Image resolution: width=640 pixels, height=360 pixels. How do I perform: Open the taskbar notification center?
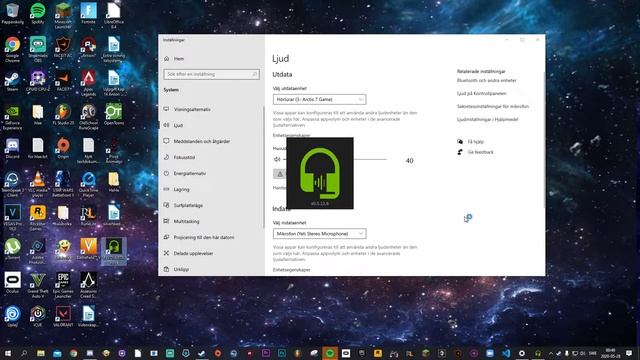click(629, 353)
